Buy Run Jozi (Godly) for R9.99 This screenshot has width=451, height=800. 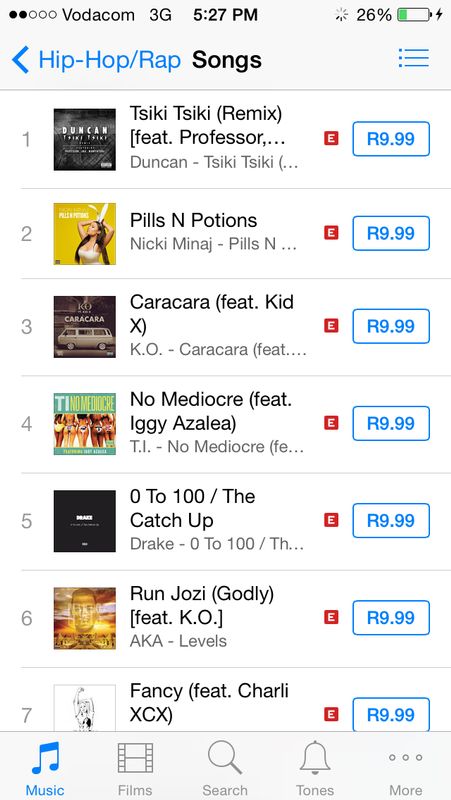tap(391, 618)
